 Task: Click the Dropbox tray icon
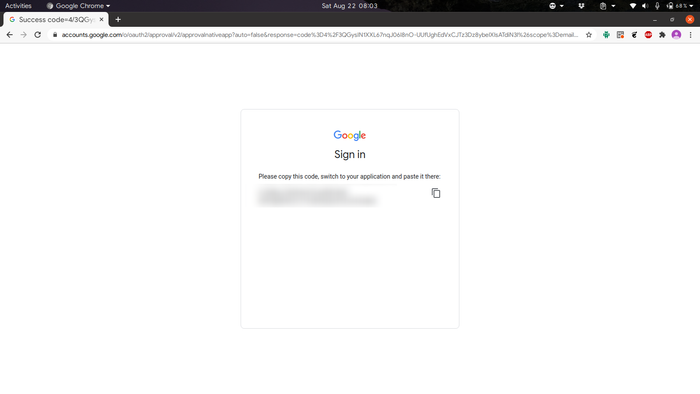tap(581, 6)
